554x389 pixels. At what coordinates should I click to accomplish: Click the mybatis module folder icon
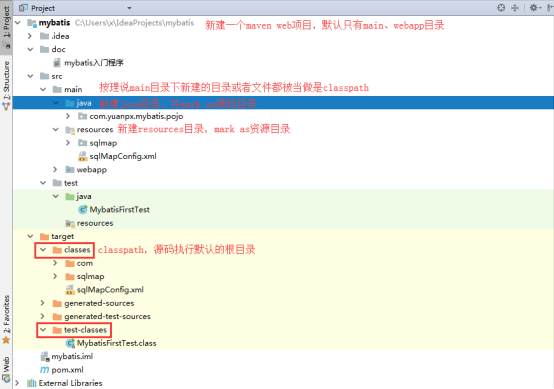(32, 23)
